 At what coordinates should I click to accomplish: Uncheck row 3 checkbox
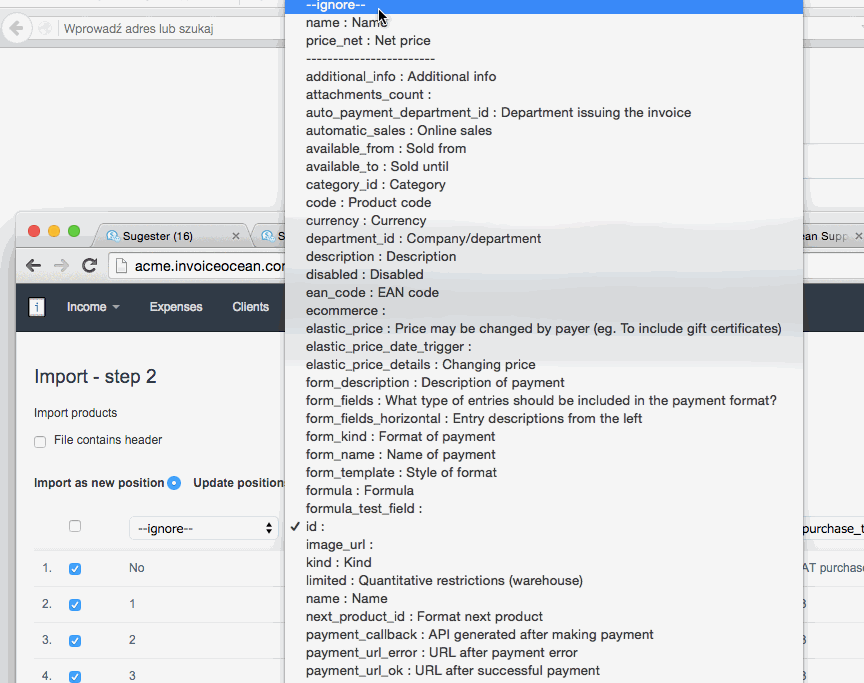pos(75,641)
